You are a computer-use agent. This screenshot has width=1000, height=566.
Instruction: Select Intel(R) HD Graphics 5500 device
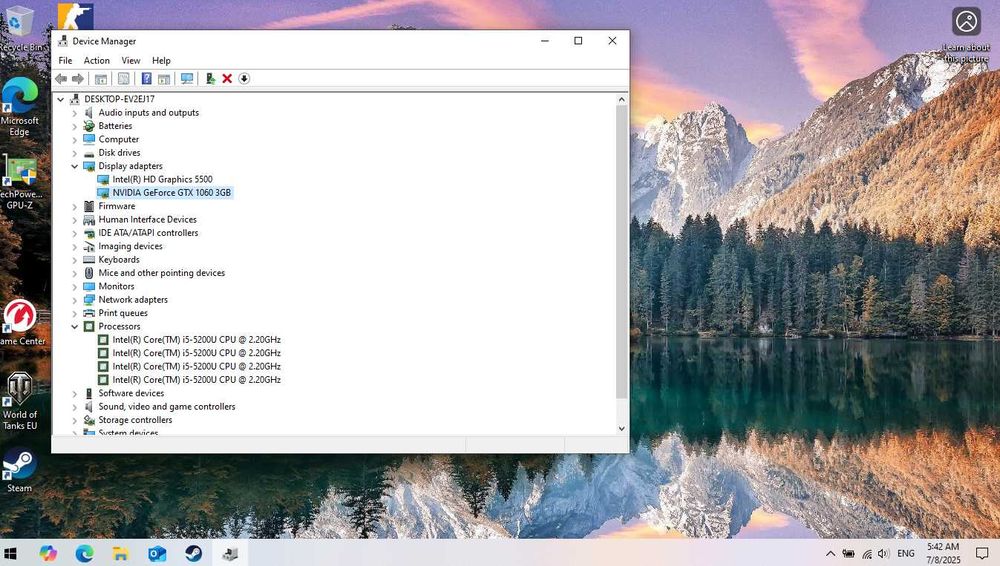(162, 179)
